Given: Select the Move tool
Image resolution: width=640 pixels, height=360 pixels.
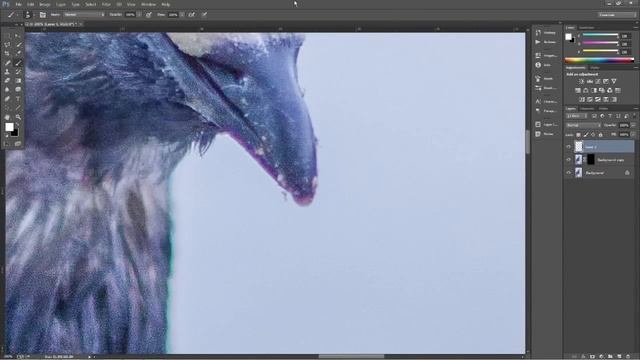Looking at the screenshot, I should click(18, 36).
